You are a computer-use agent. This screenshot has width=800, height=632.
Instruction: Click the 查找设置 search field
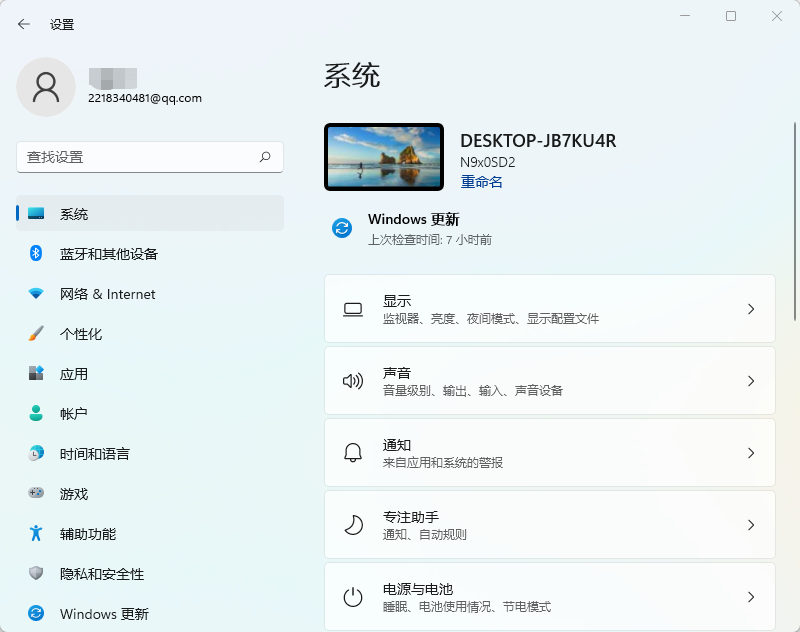click(150, 157)
